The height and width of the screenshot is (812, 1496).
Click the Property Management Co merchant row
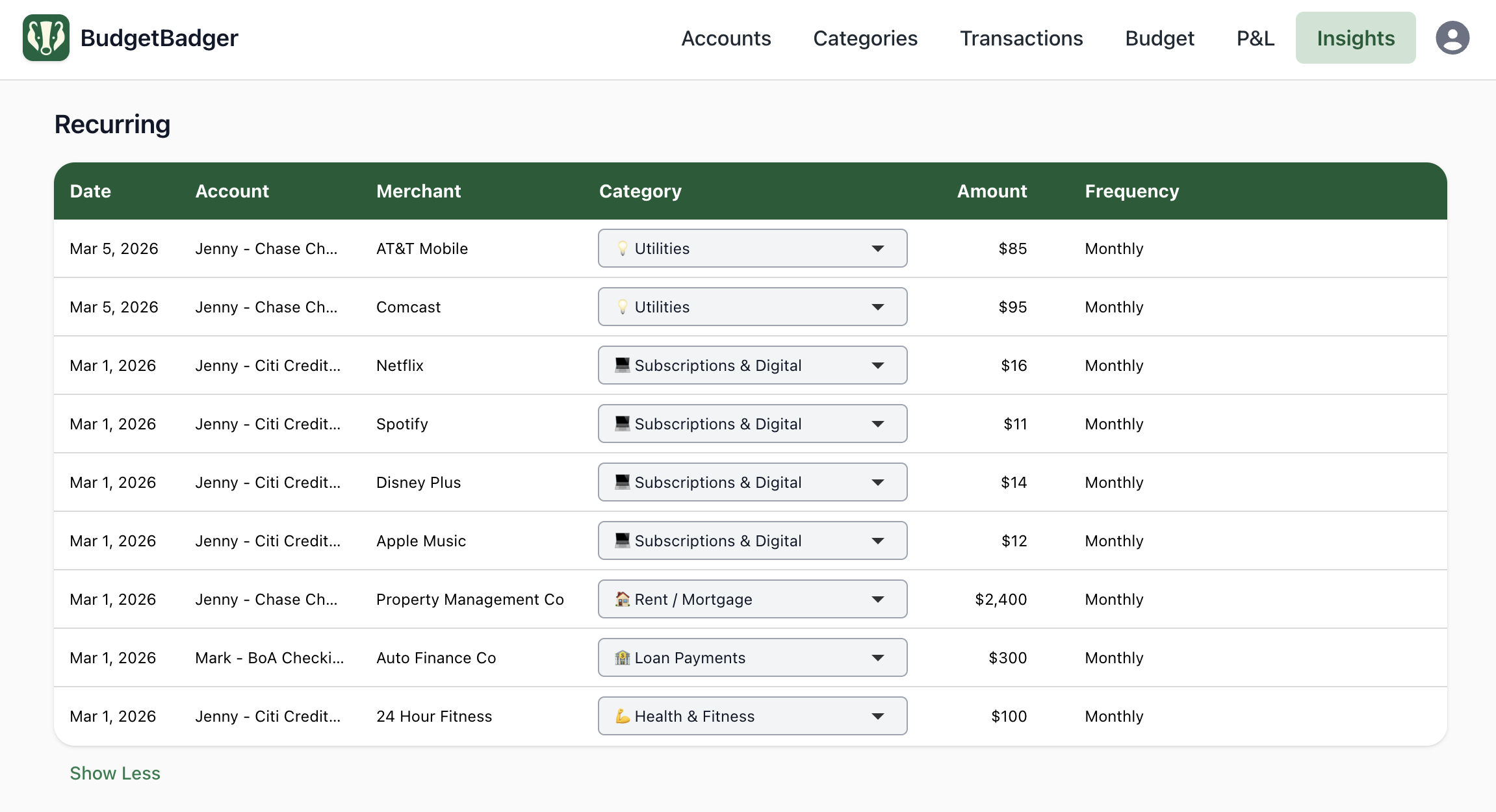[470, 599]
